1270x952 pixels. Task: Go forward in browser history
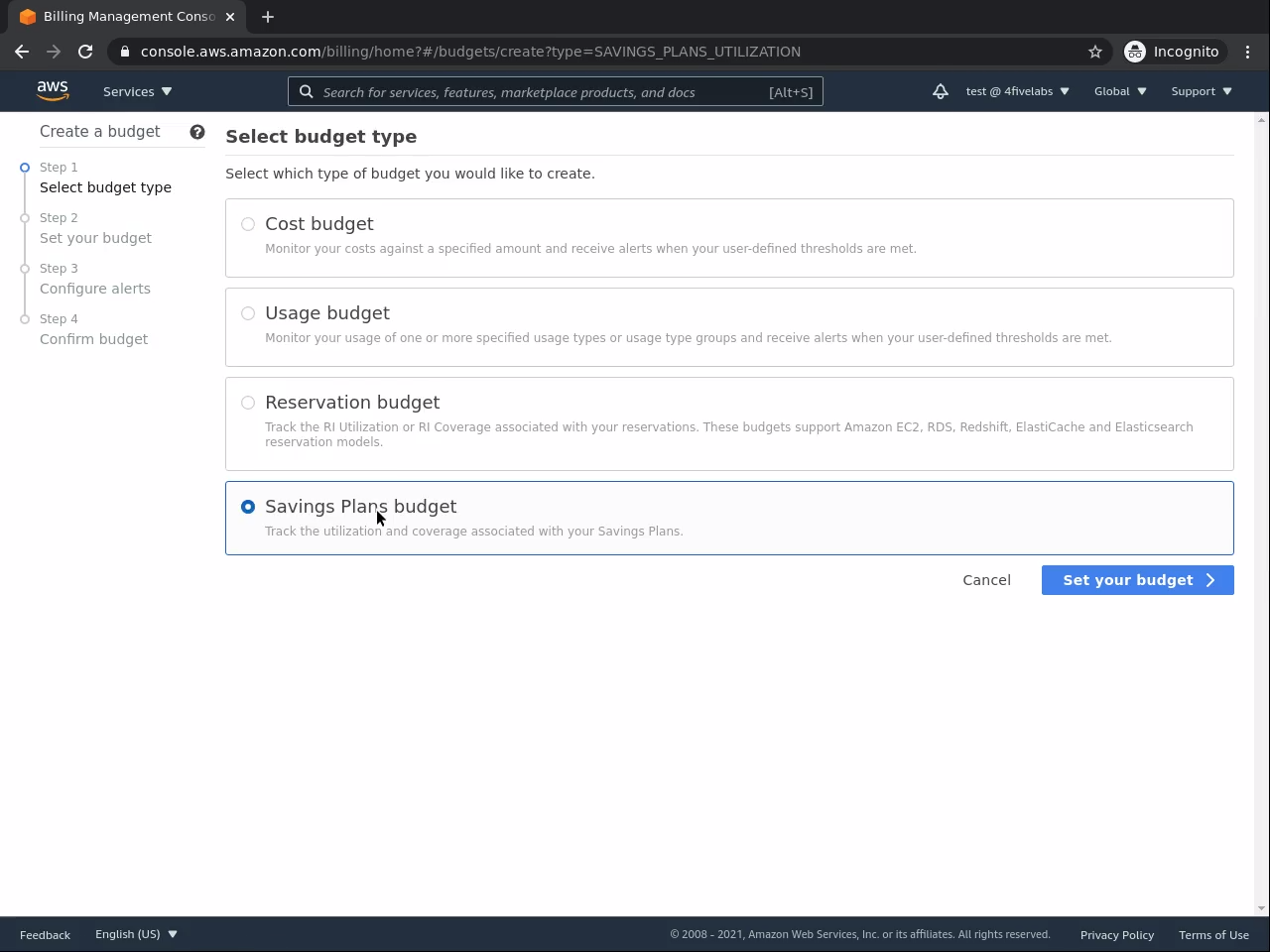[54, 52]
